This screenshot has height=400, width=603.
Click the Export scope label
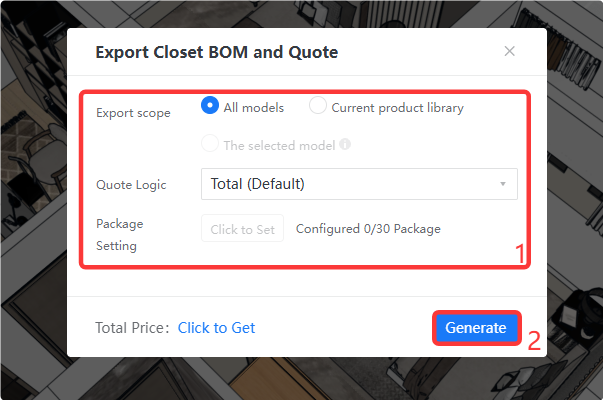click(133, 113)
